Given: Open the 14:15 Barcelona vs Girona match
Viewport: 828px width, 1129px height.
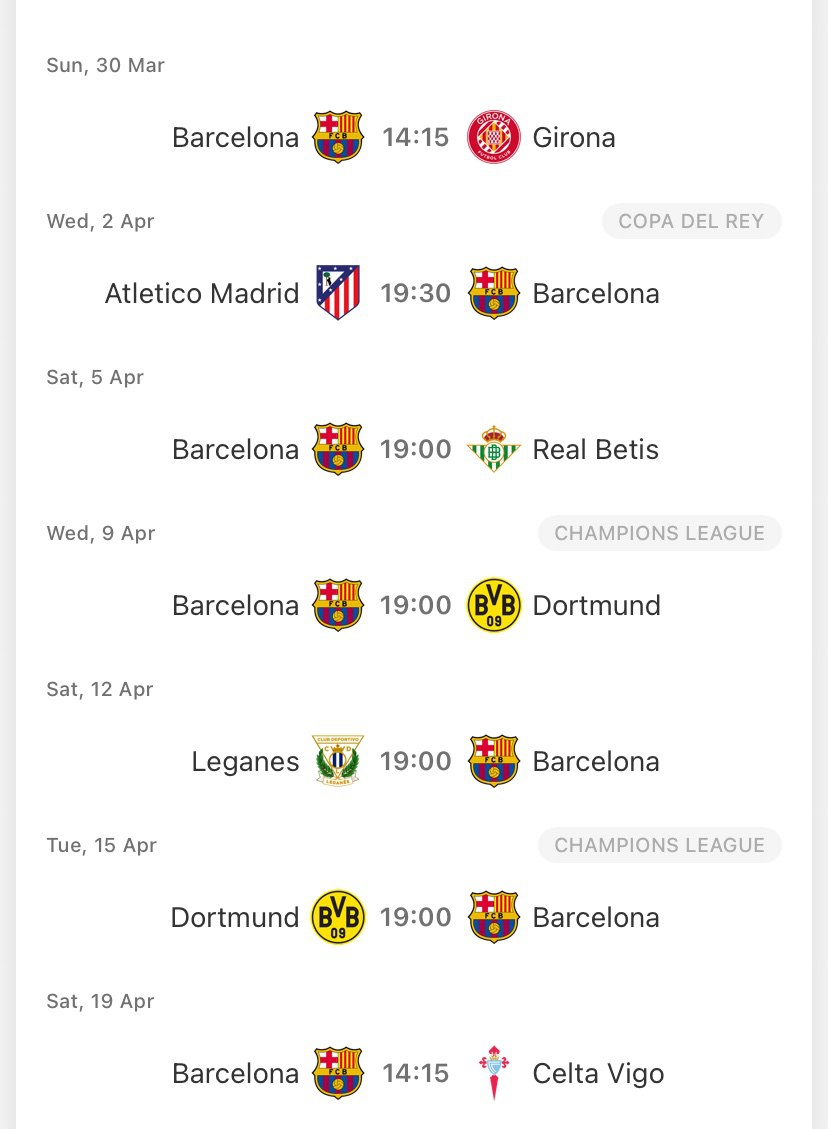Looking at the screenshot, I should coord(415,137).
